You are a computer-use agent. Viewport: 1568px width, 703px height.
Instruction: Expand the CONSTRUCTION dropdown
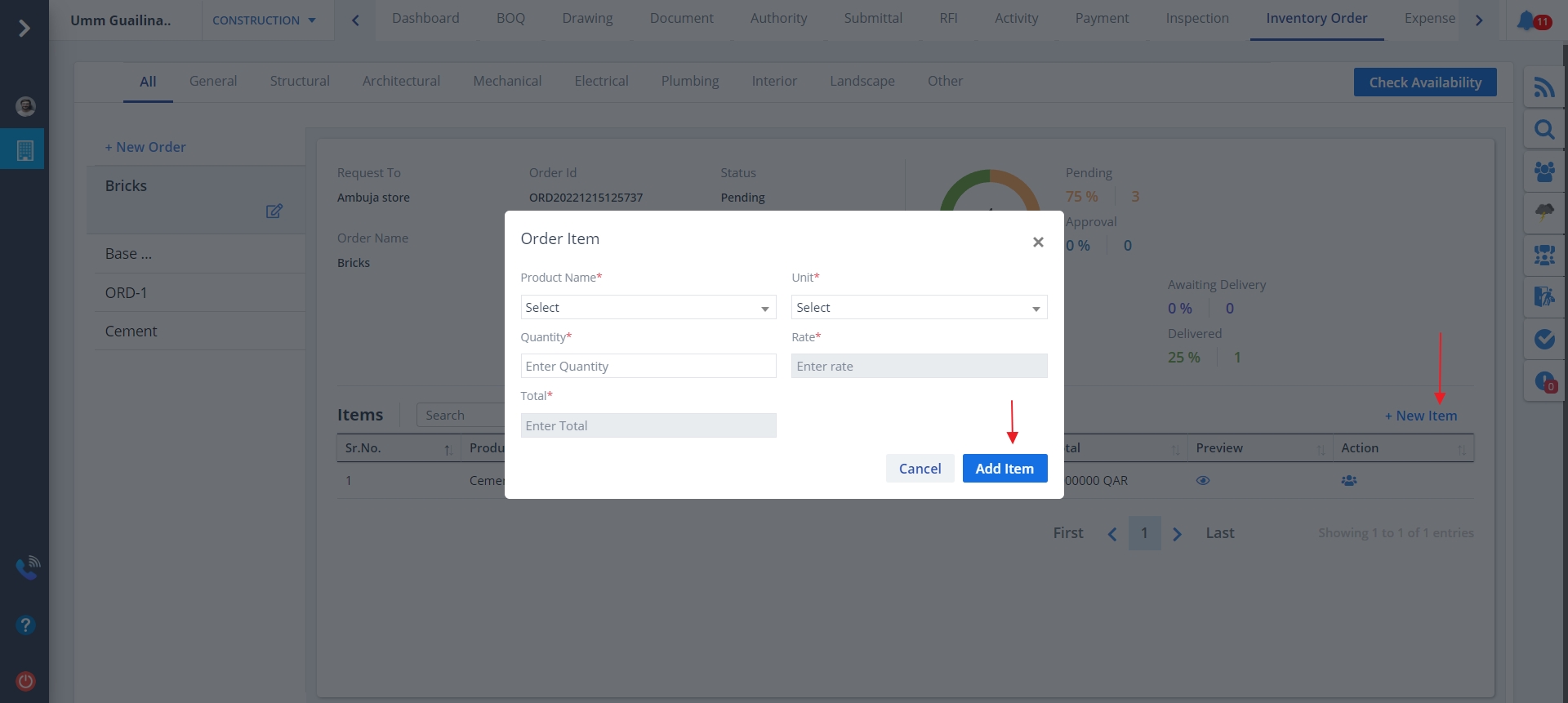[x=264, y=20]
